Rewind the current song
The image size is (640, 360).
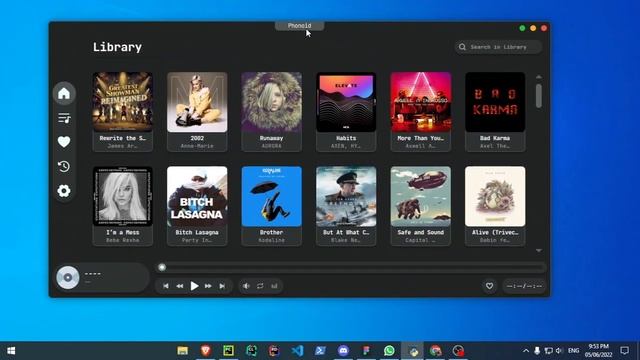pos(180,286)
